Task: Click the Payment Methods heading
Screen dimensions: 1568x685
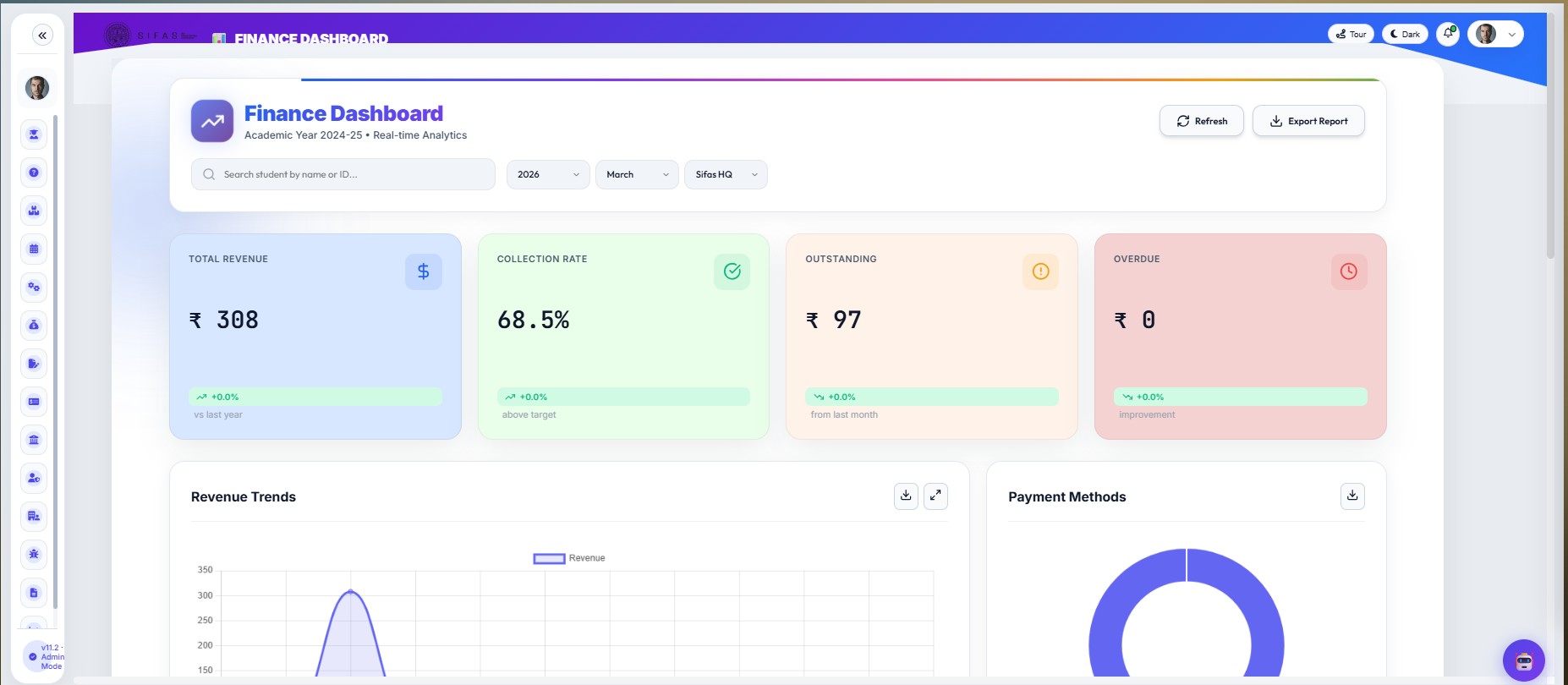Action: pos(1067,496)
